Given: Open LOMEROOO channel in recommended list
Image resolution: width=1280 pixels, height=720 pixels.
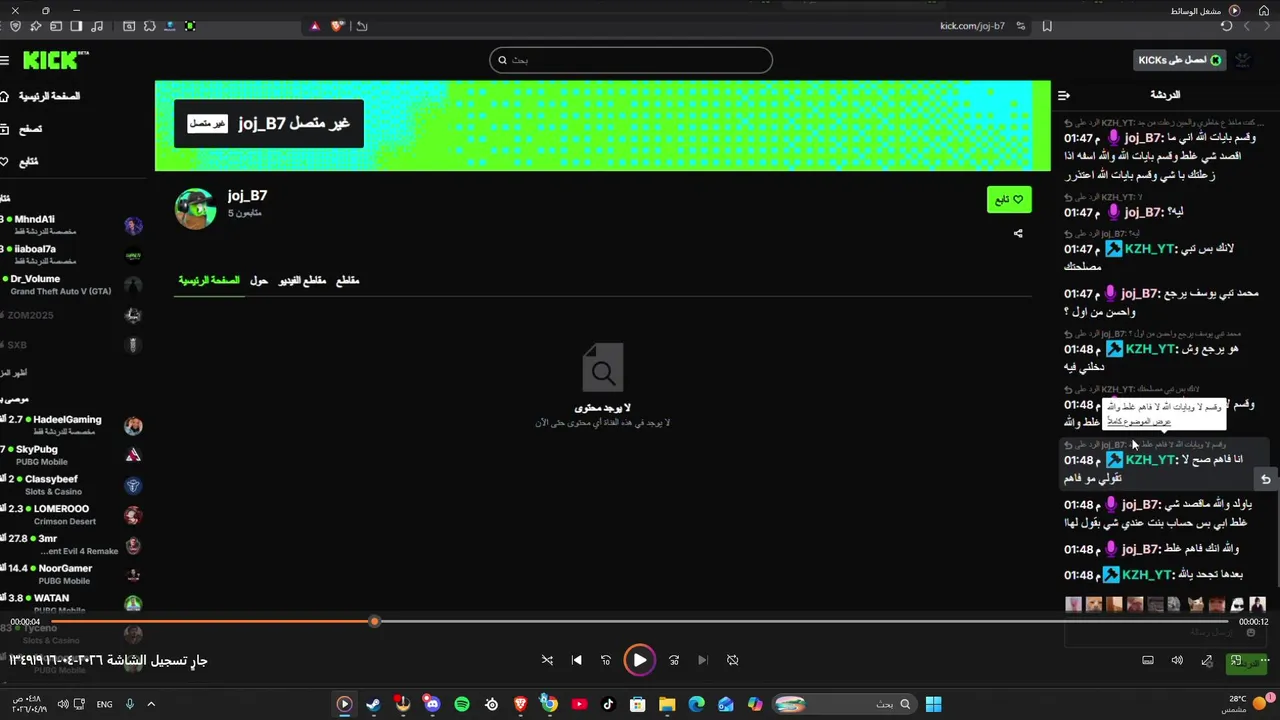Looking at the screenshot, I should pyautogui.click(x=70, y=515).
